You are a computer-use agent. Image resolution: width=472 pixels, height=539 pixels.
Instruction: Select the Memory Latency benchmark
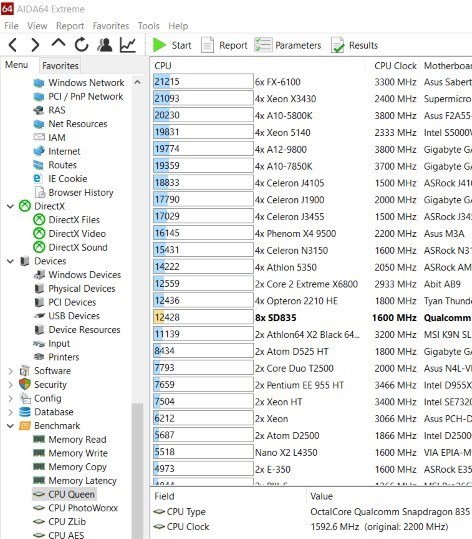82,481
